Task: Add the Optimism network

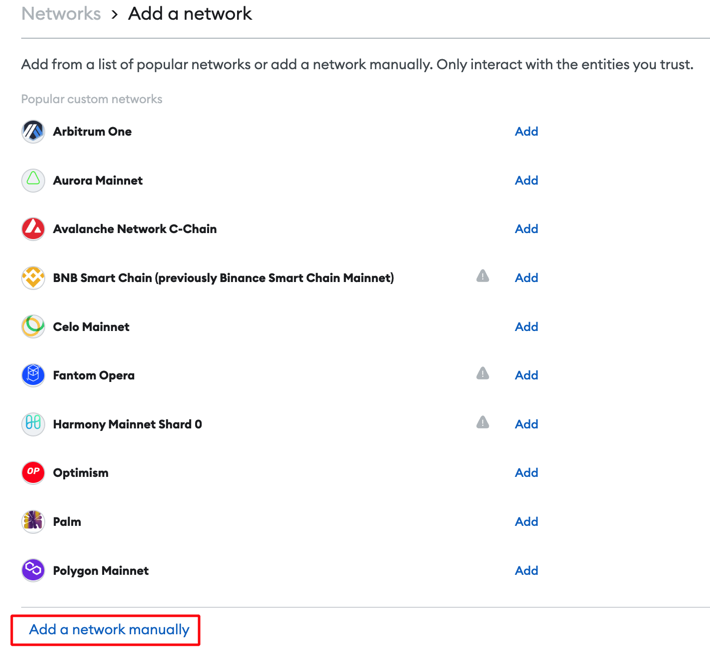Action: coord(526,472)
